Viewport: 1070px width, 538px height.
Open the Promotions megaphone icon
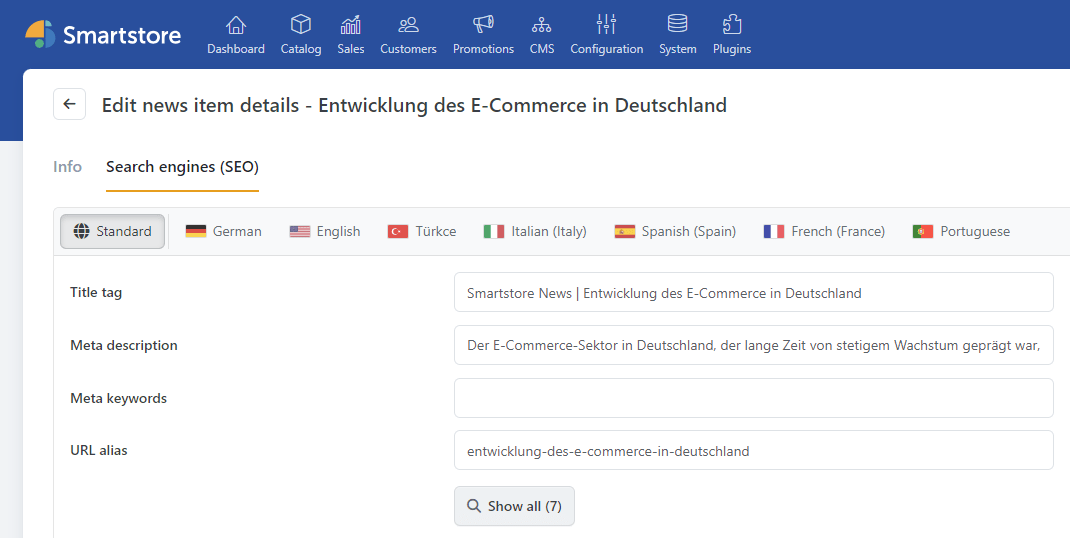[x=483, y=25]
